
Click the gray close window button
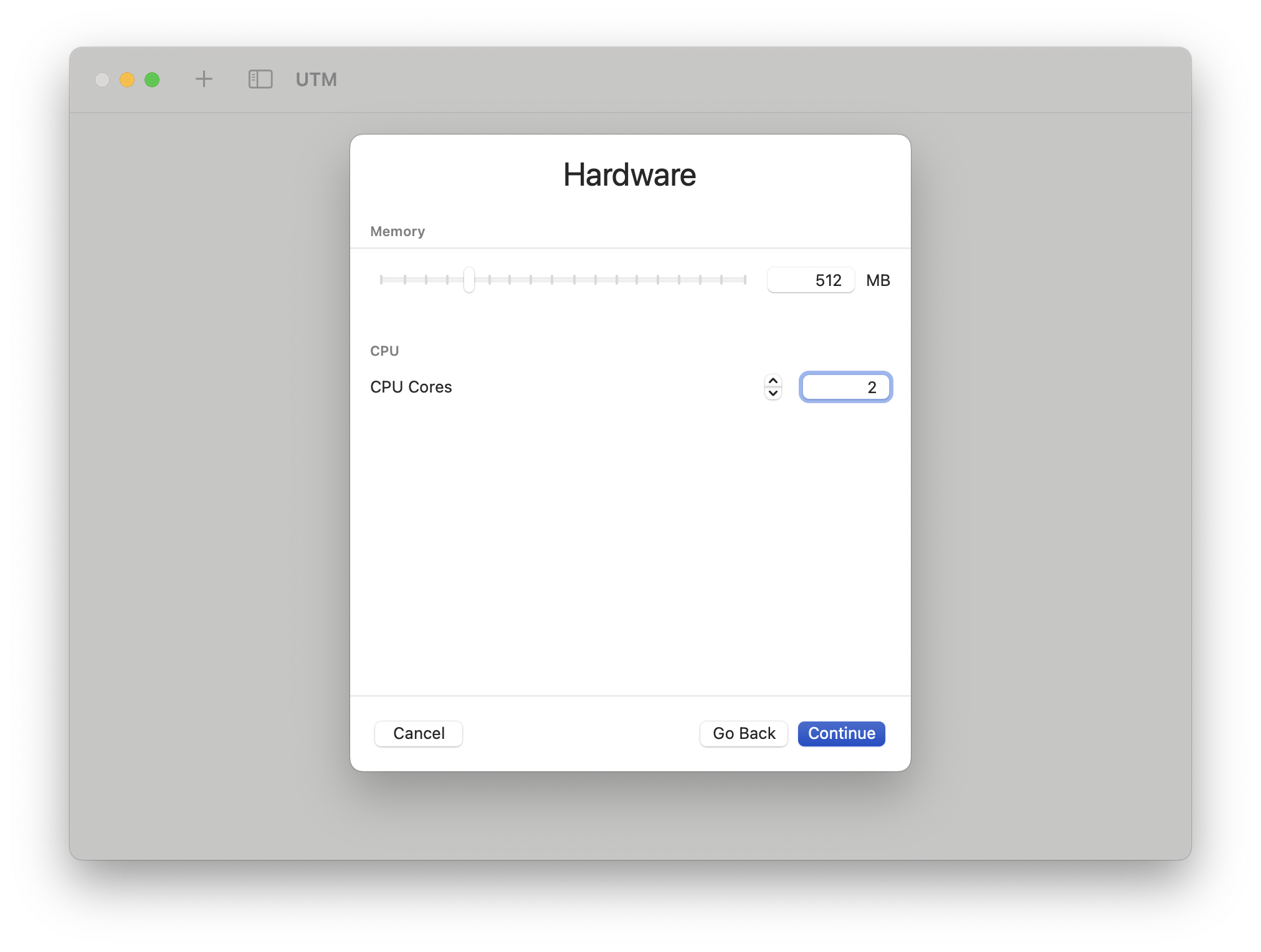[102, 80]
